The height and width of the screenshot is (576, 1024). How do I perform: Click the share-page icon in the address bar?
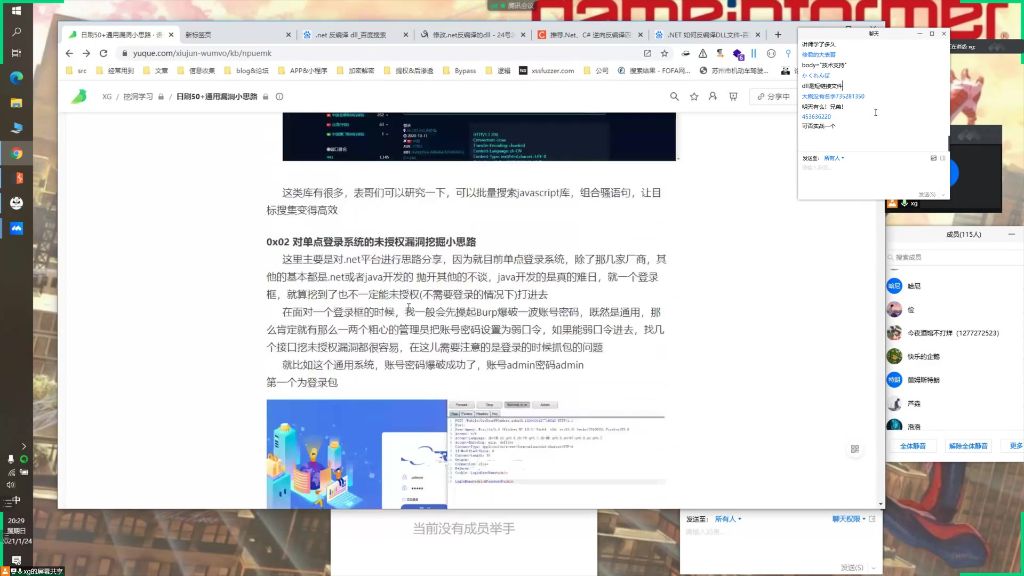tap(647, 54)
